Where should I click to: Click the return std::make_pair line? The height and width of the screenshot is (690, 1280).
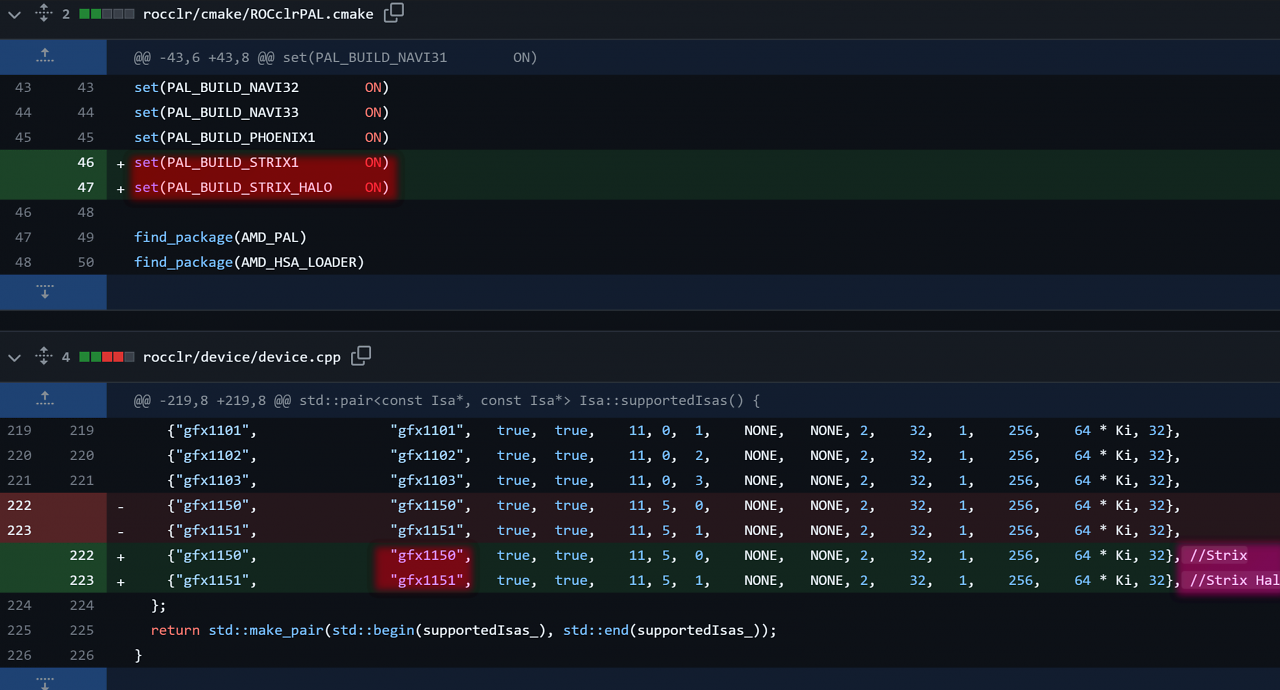click(463, 630)
